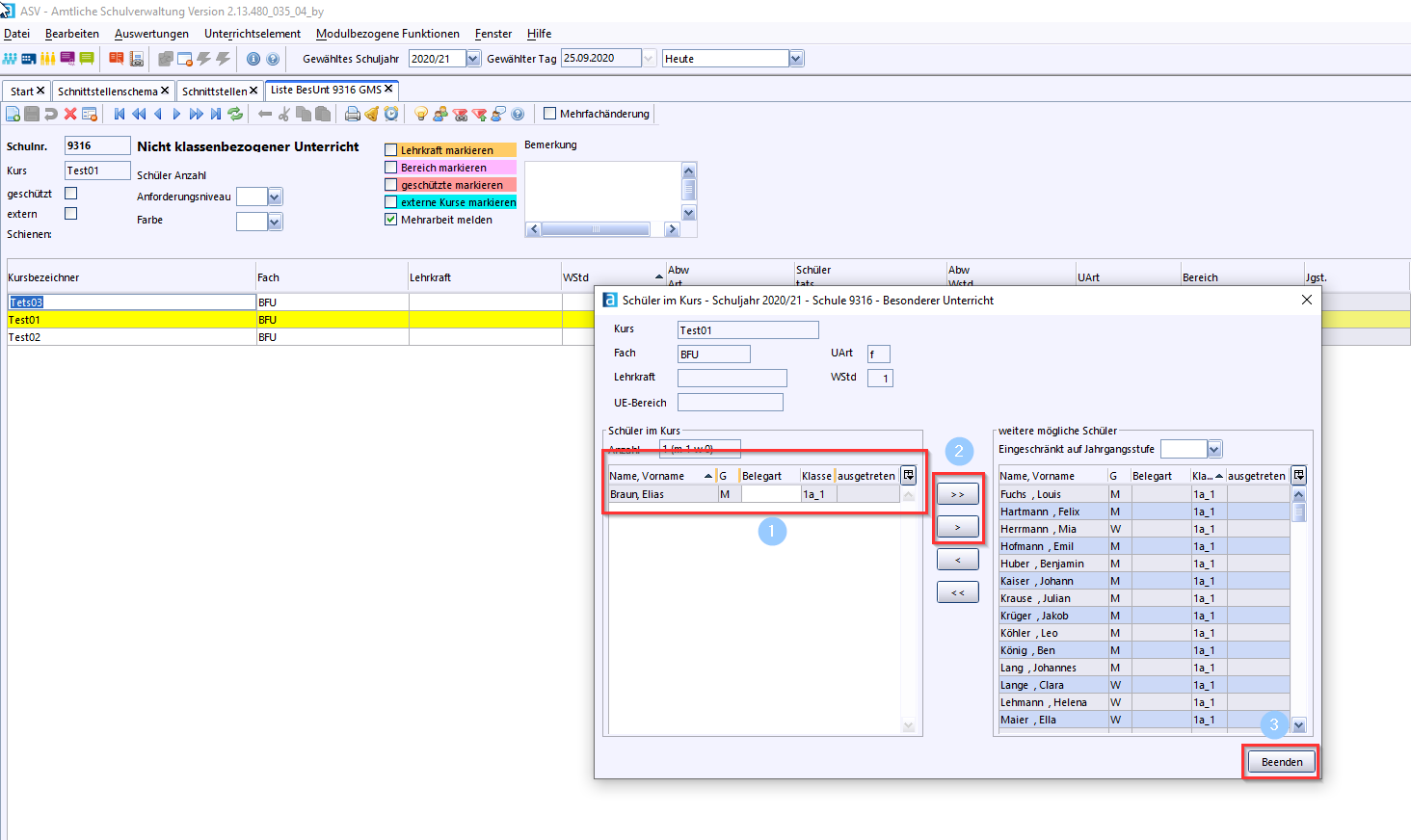Click the green refresh arrows icon
The height and width of the screenshot is (840, 1411).
coord(235,114)
